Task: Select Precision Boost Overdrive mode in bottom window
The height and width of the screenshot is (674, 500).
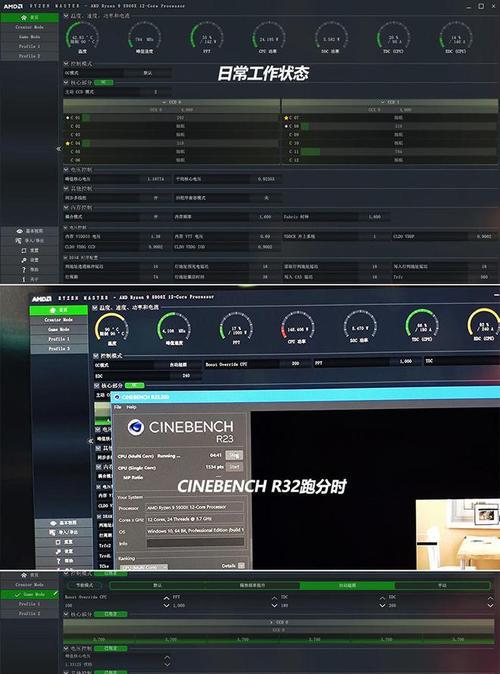Action: coord(252,585)
